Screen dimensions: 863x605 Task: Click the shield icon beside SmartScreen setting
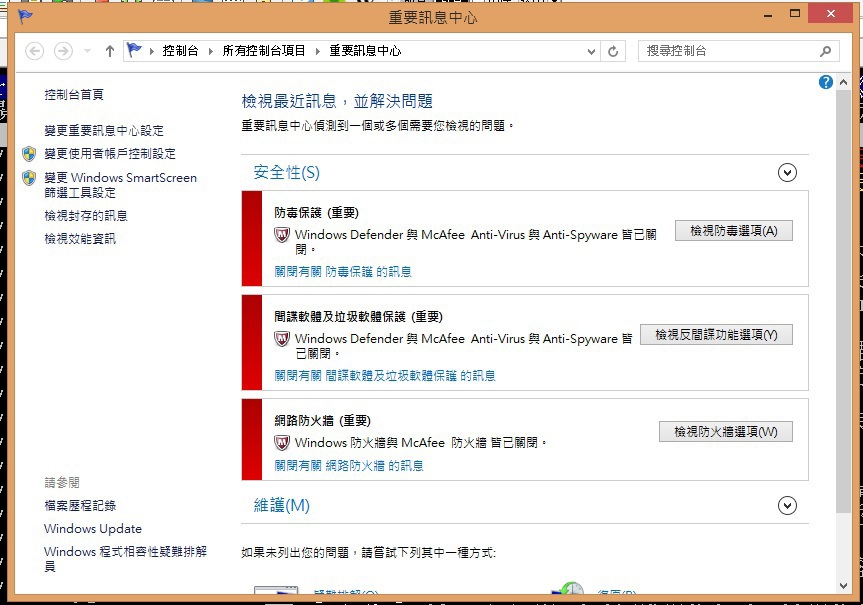click(x=29, y=178)
